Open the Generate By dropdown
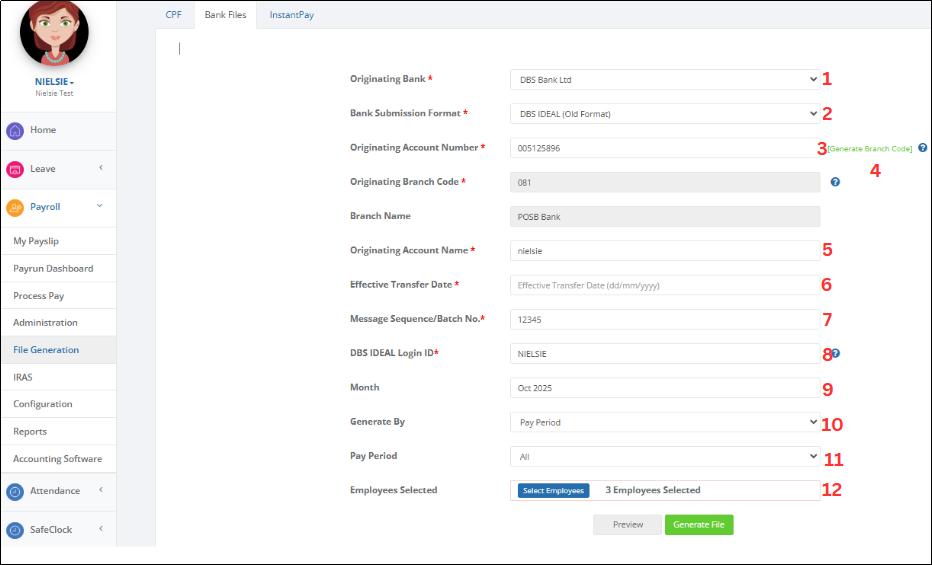932x565 pixels. (665, 422)
